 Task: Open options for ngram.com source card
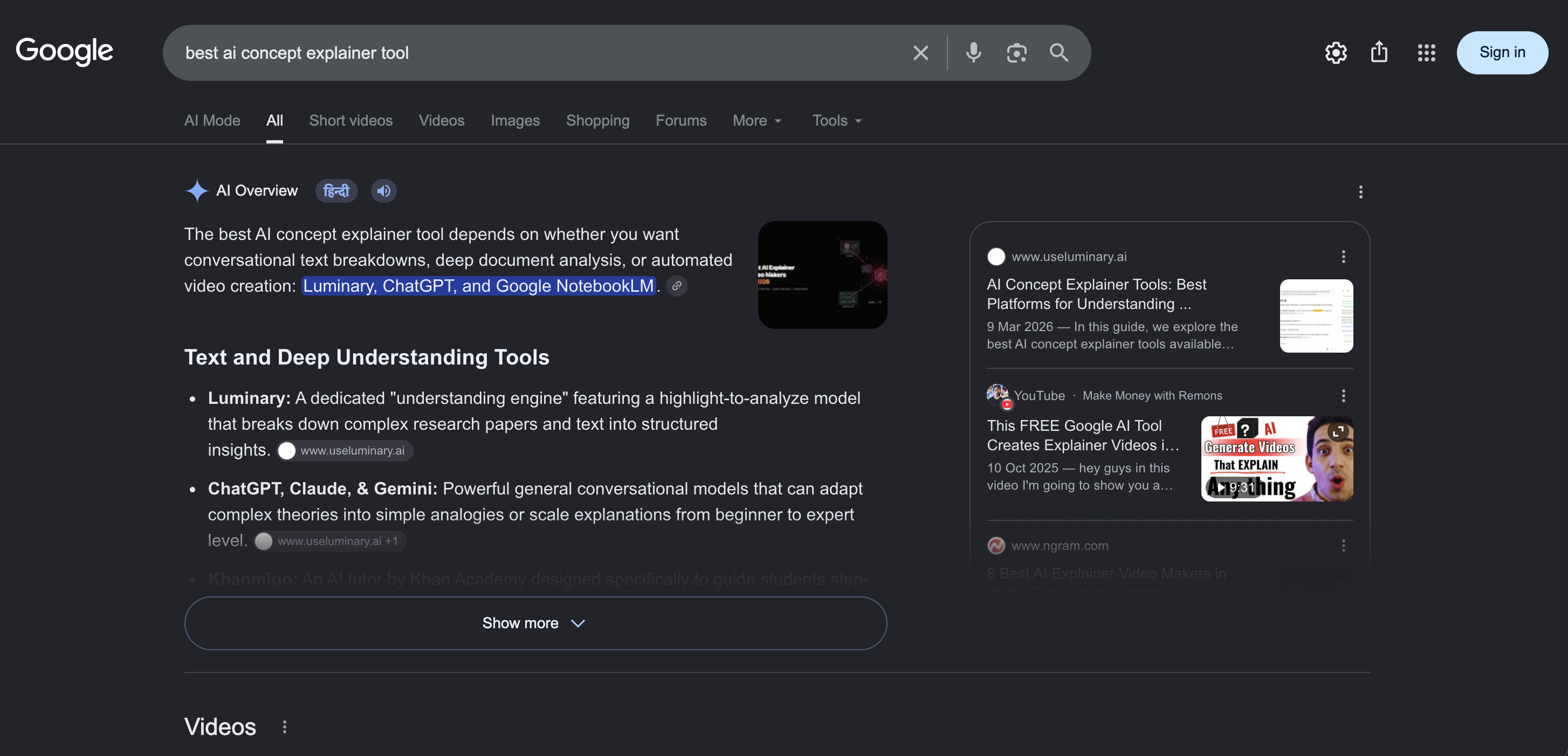(1343, 545)
